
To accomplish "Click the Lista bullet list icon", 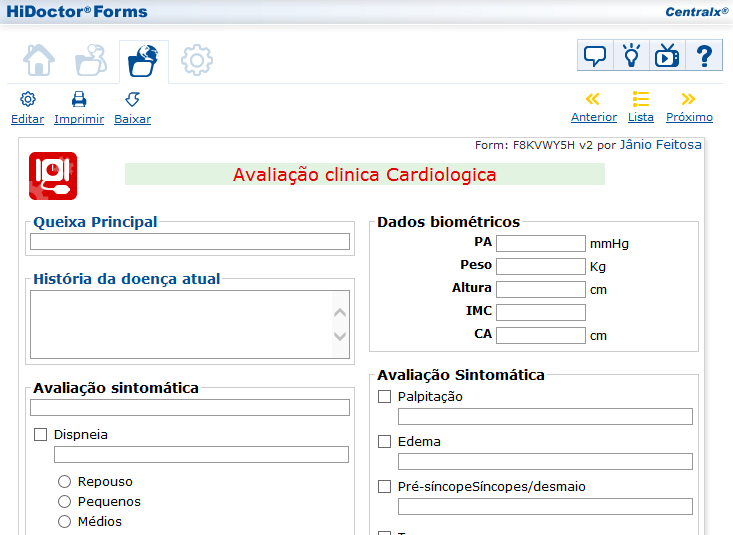I will tap(640, 99).
